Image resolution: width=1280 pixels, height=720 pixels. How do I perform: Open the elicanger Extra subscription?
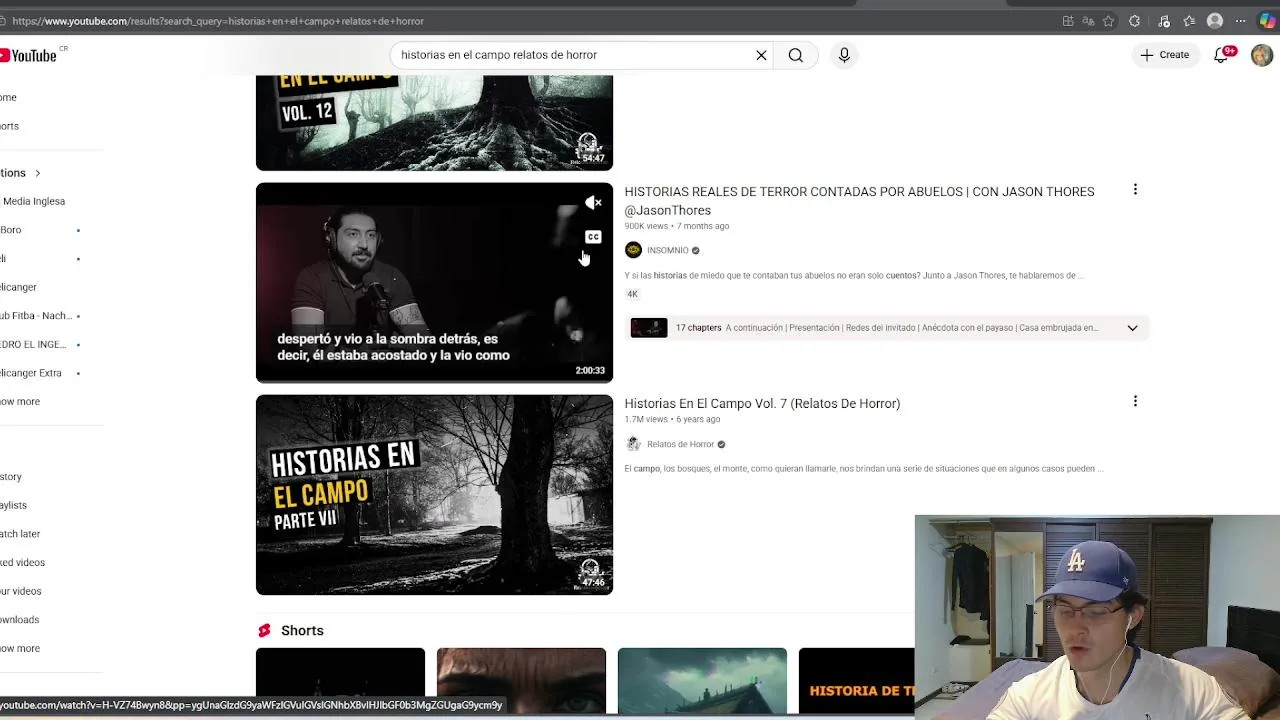click(31, 373)
